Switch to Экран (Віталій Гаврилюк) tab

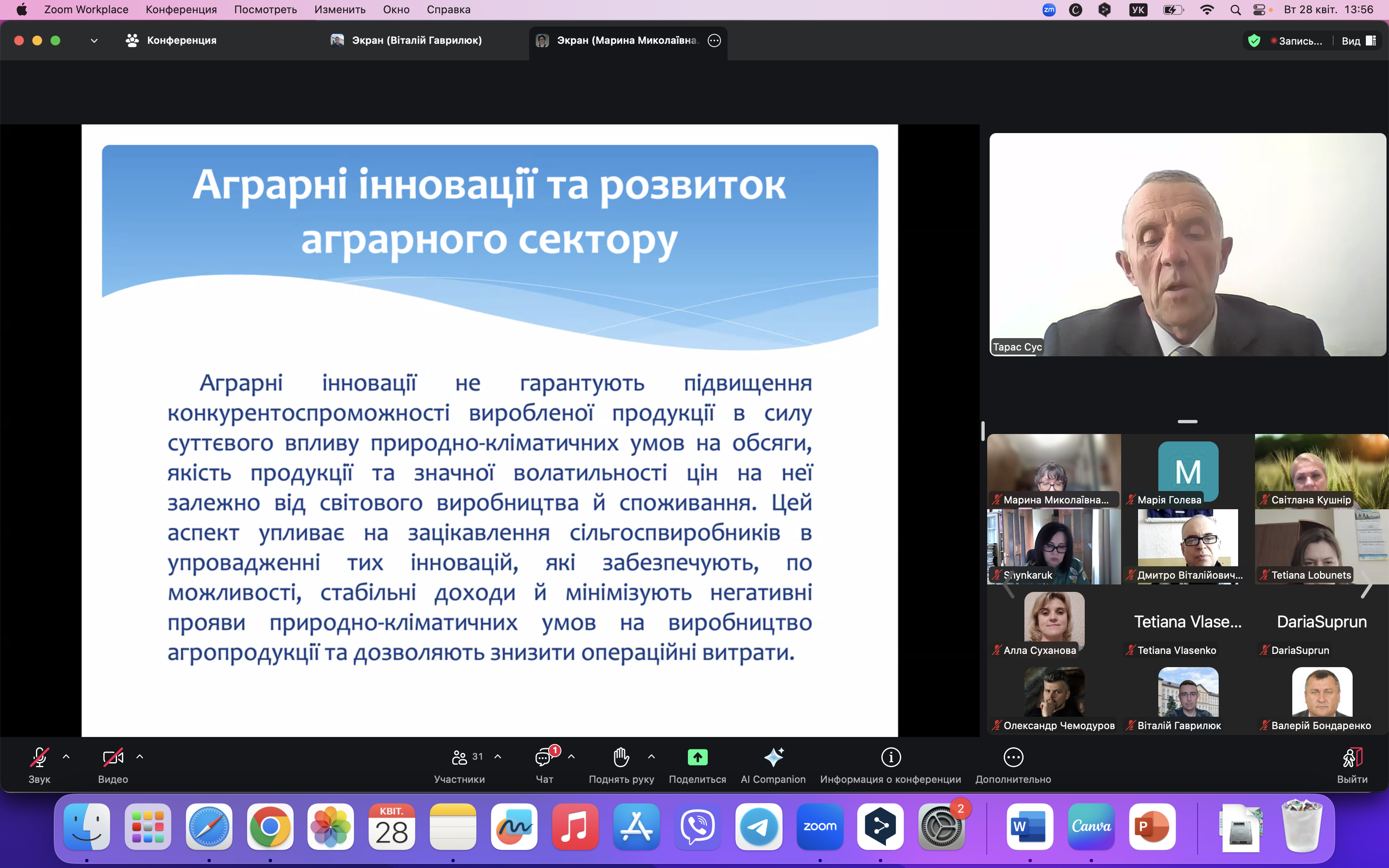(x=406, y=40)
